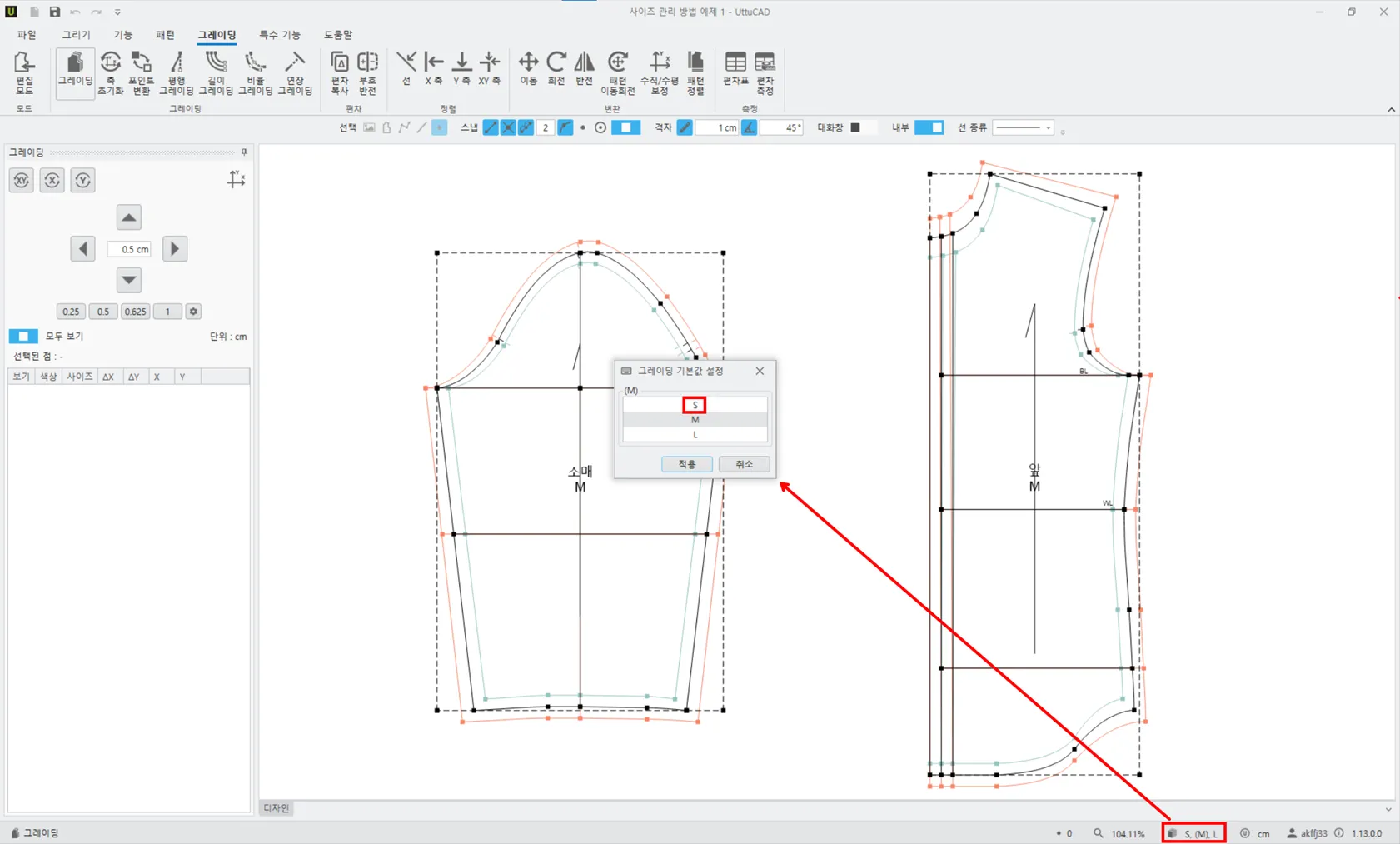Image resolution: width=1400 pixels, height=844 pixels.
Task: Select the 회전 (rotate) transform tool
Action: coord(556,69)
